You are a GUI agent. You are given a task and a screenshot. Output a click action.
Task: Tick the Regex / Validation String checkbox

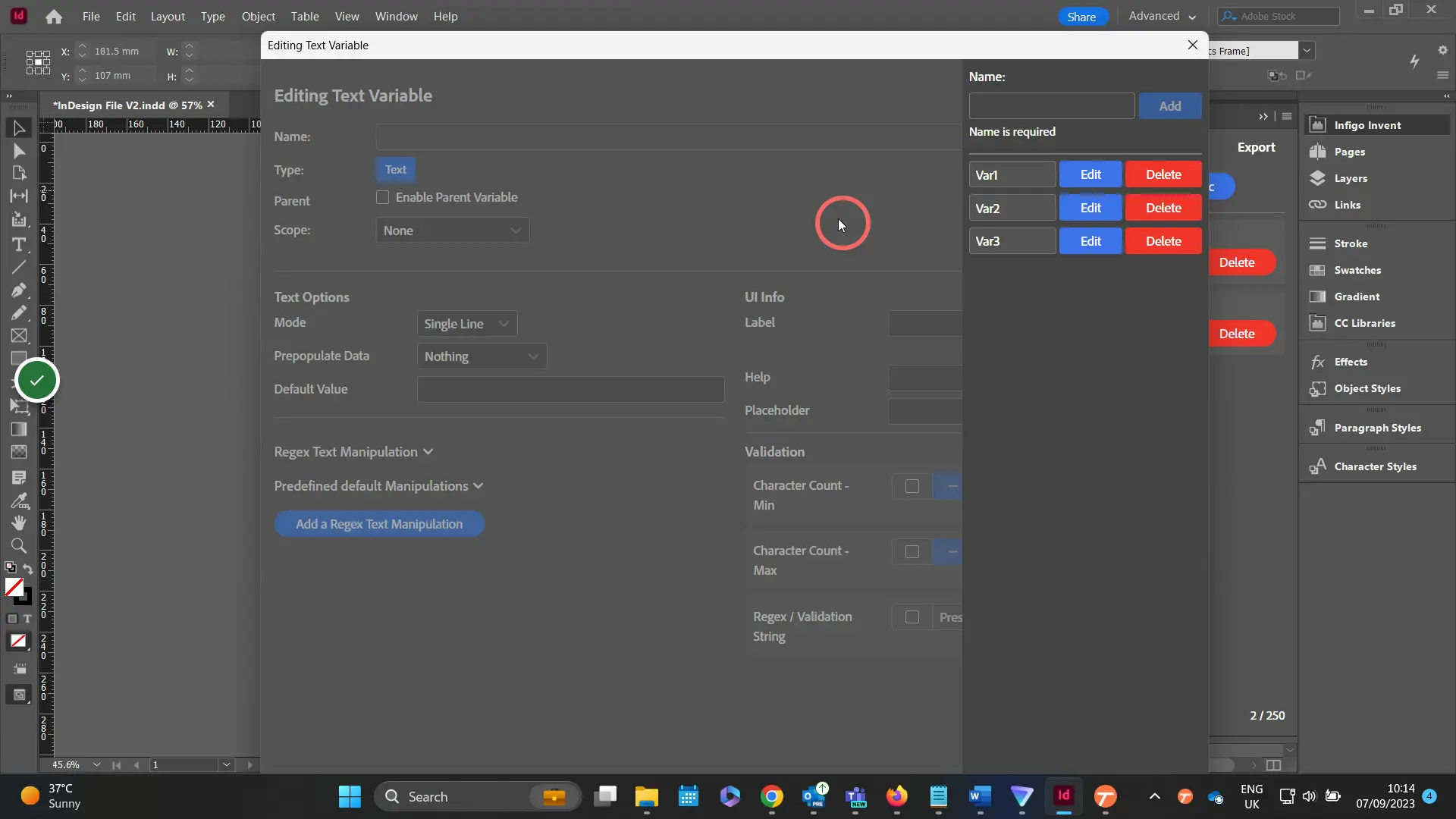(x=912, y=617)
